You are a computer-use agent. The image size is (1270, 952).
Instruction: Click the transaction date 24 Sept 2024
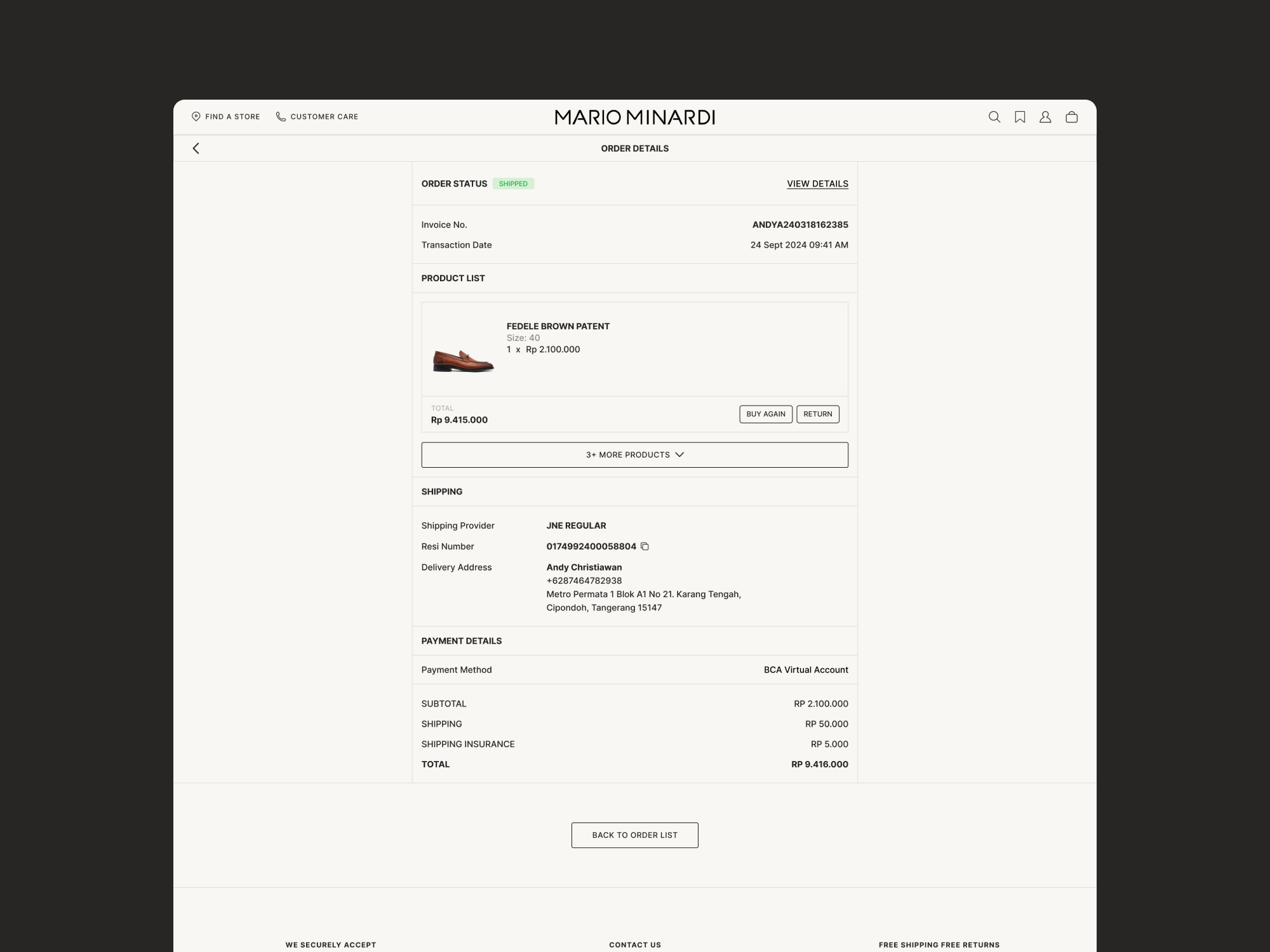pos(799,245)
